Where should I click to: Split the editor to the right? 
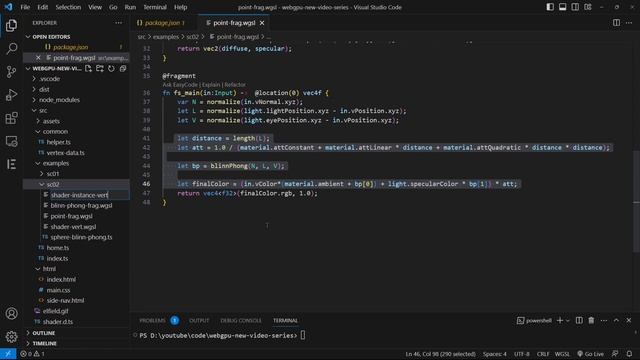616,23
